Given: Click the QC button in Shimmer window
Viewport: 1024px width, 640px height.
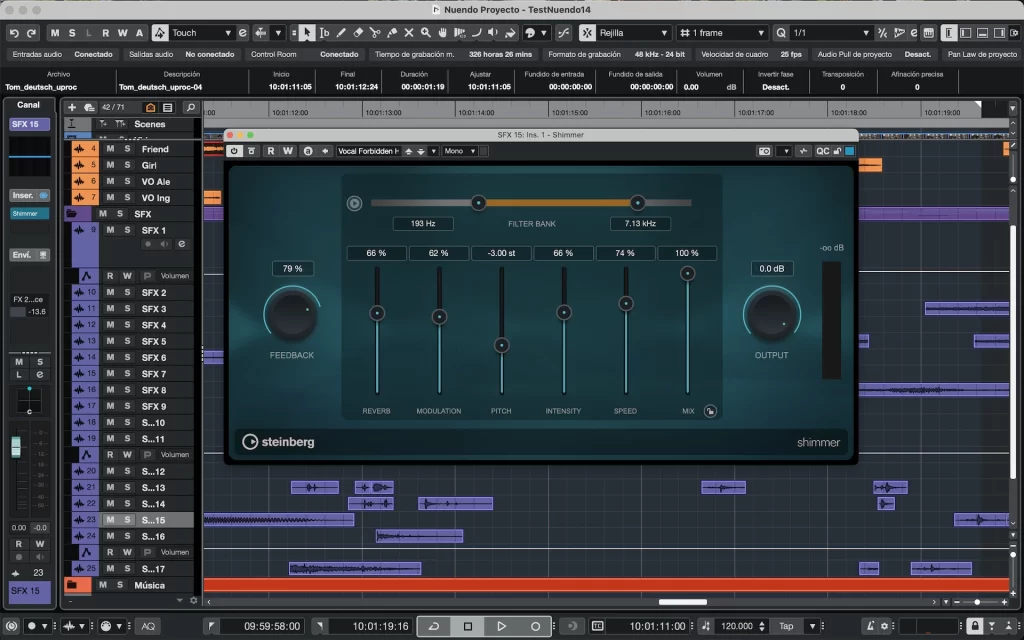Looking at the screenshot, I should [x=822, y=151].
